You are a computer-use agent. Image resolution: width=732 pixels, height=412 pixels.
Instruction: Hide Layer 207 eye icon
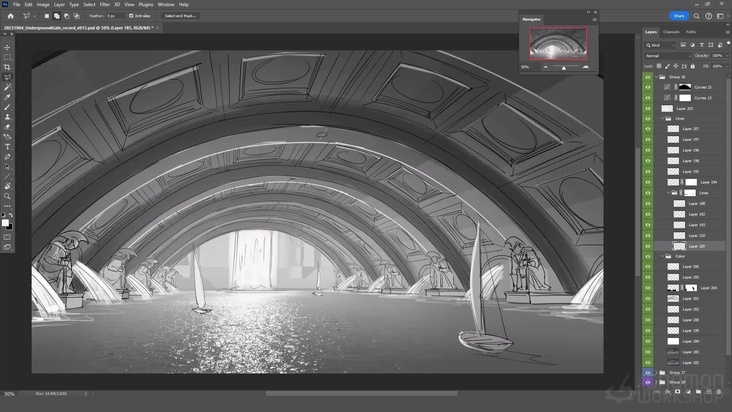point(648,129)
